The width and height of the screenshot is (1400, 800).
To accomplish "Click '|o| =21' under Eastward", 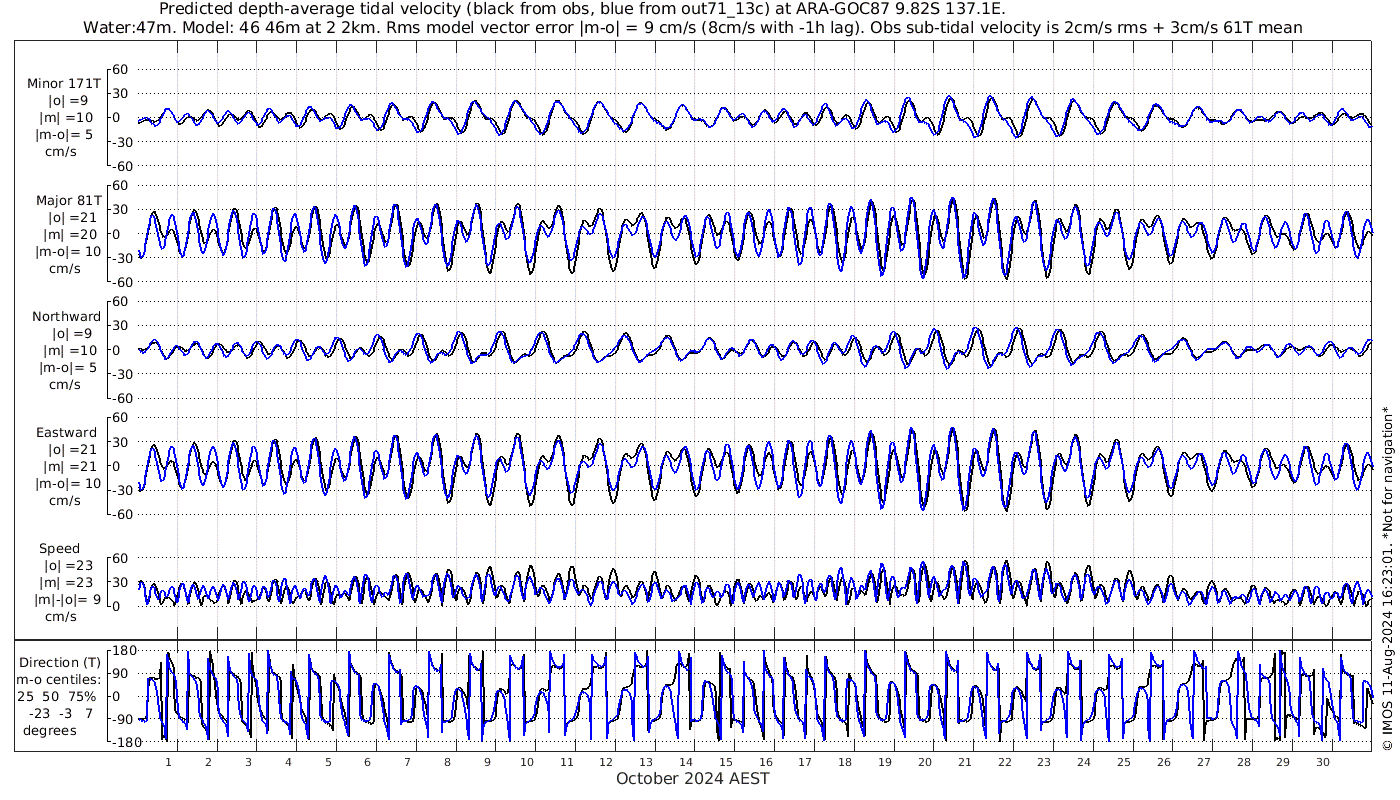I will [x=70, y=450].
